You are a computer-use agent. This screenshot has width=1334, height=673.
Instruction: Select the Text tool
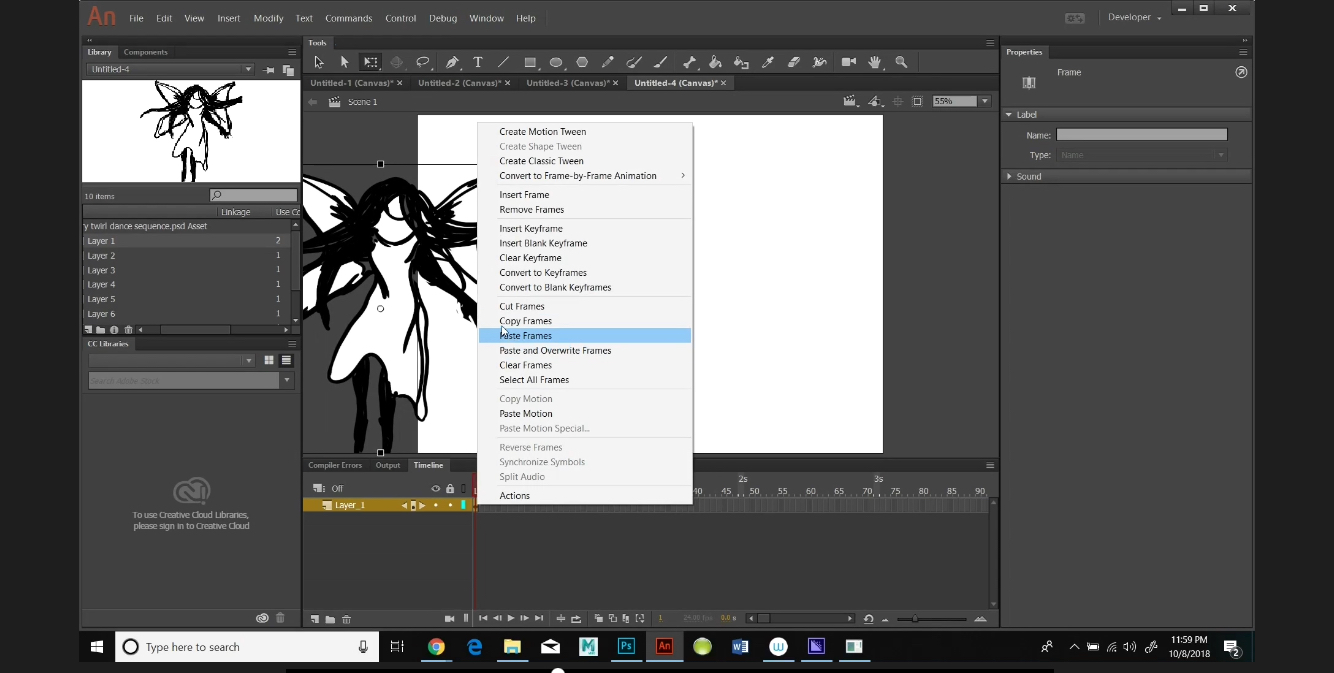click(x=478, y=62)
